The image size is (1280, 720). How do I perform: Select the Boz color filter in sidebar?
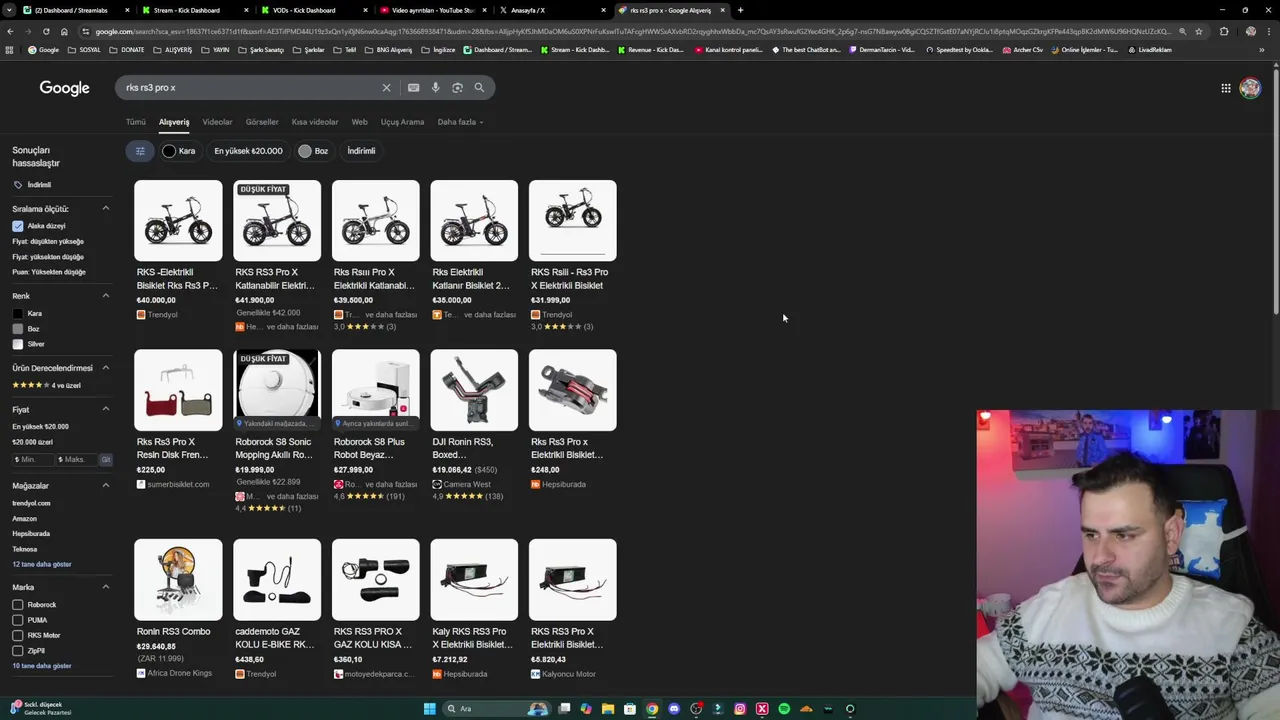click(x=26, y=329)
